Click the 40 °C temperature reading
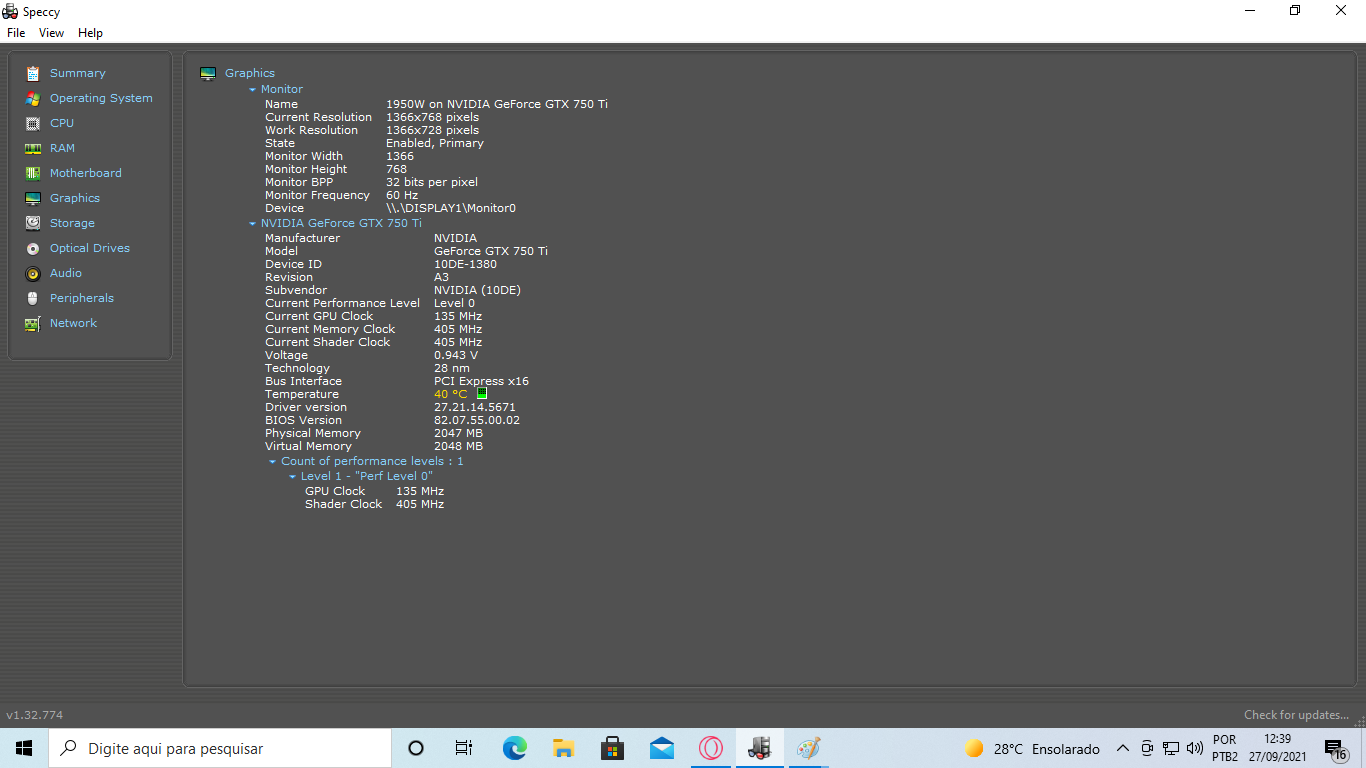1366x768 pixels. pyautogui.click(x=450, y=394)
